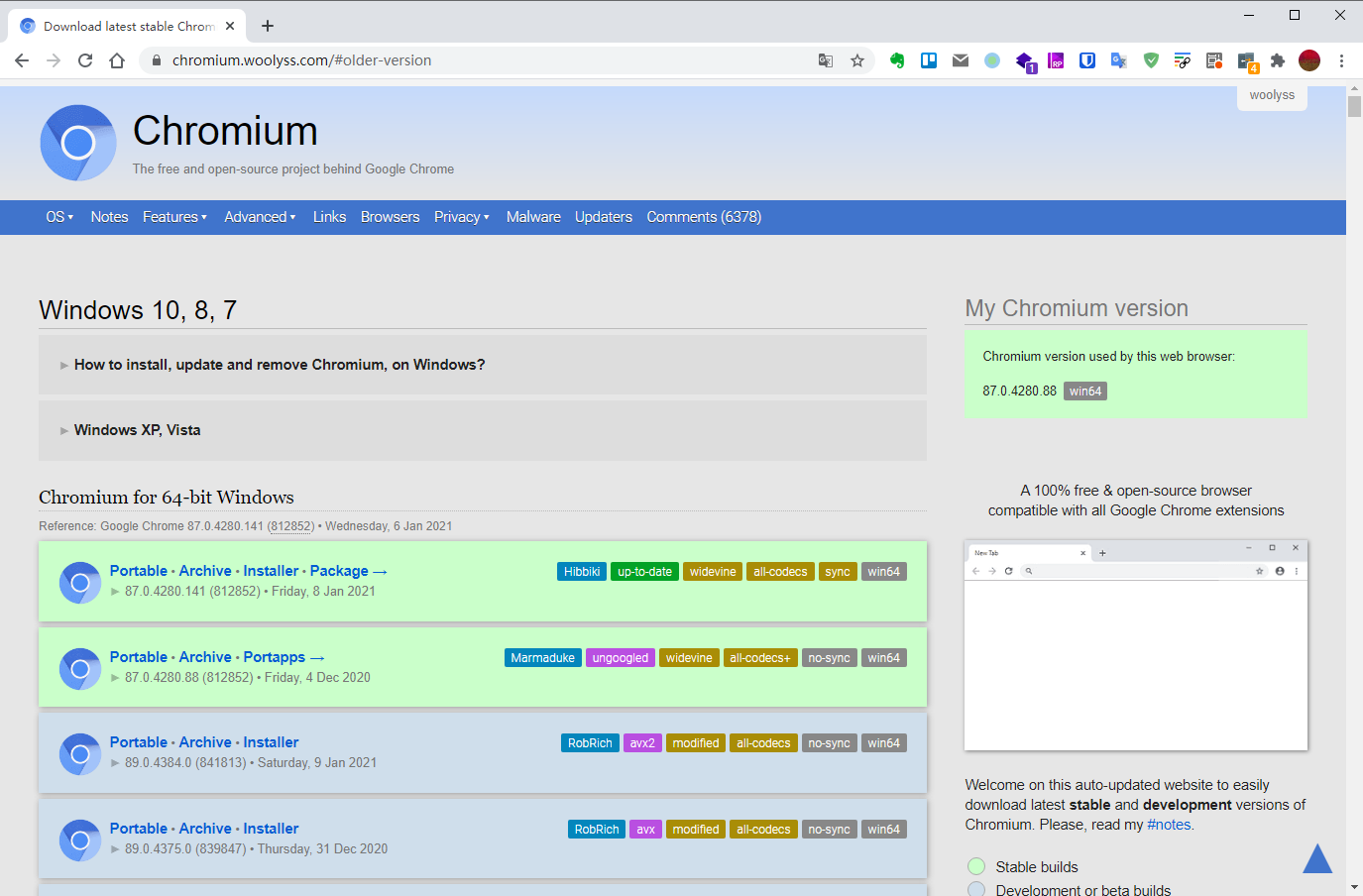Open the OS dropdown in navigation bar
The height and width of the screenshot is (896, 1363).
59,217
